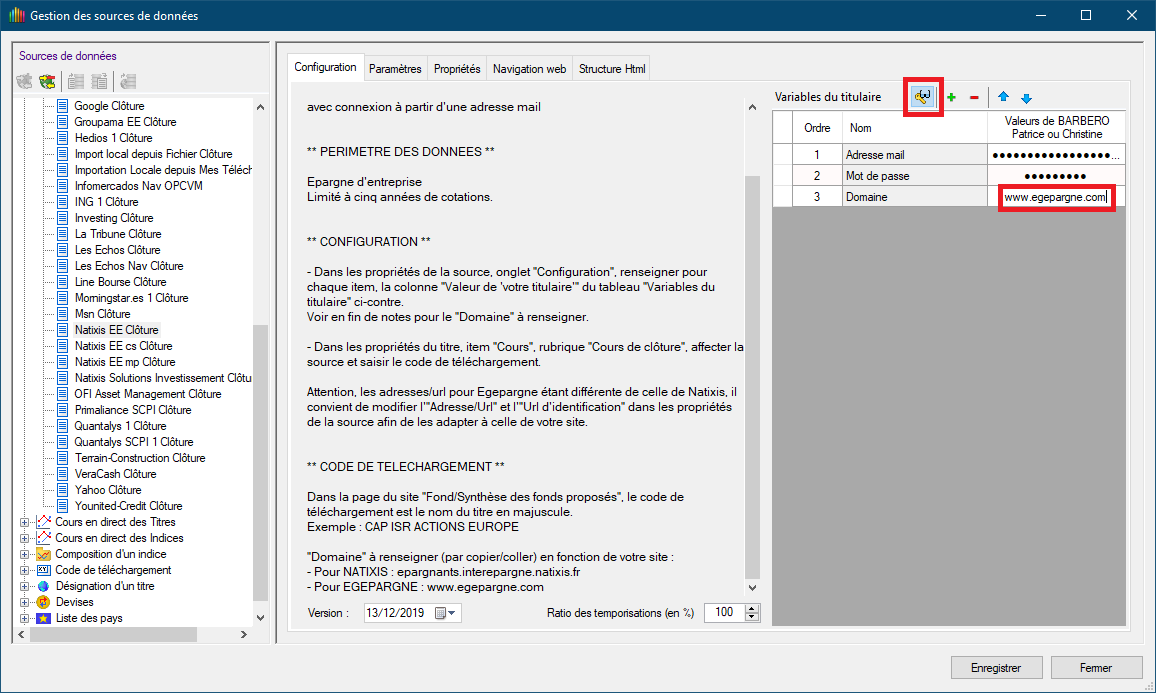Move the variable down with the blue arrow

[x=1026, y=97]
